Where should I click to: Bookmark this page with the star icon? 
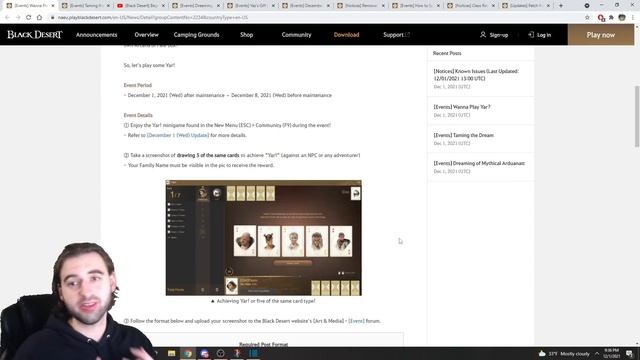(587, 18)
